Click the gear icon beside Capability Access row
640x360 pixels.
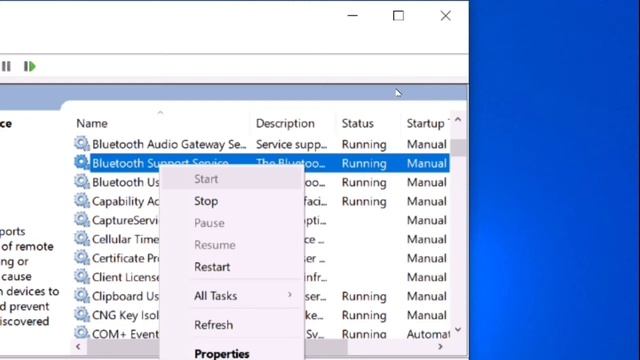(82, 200)
